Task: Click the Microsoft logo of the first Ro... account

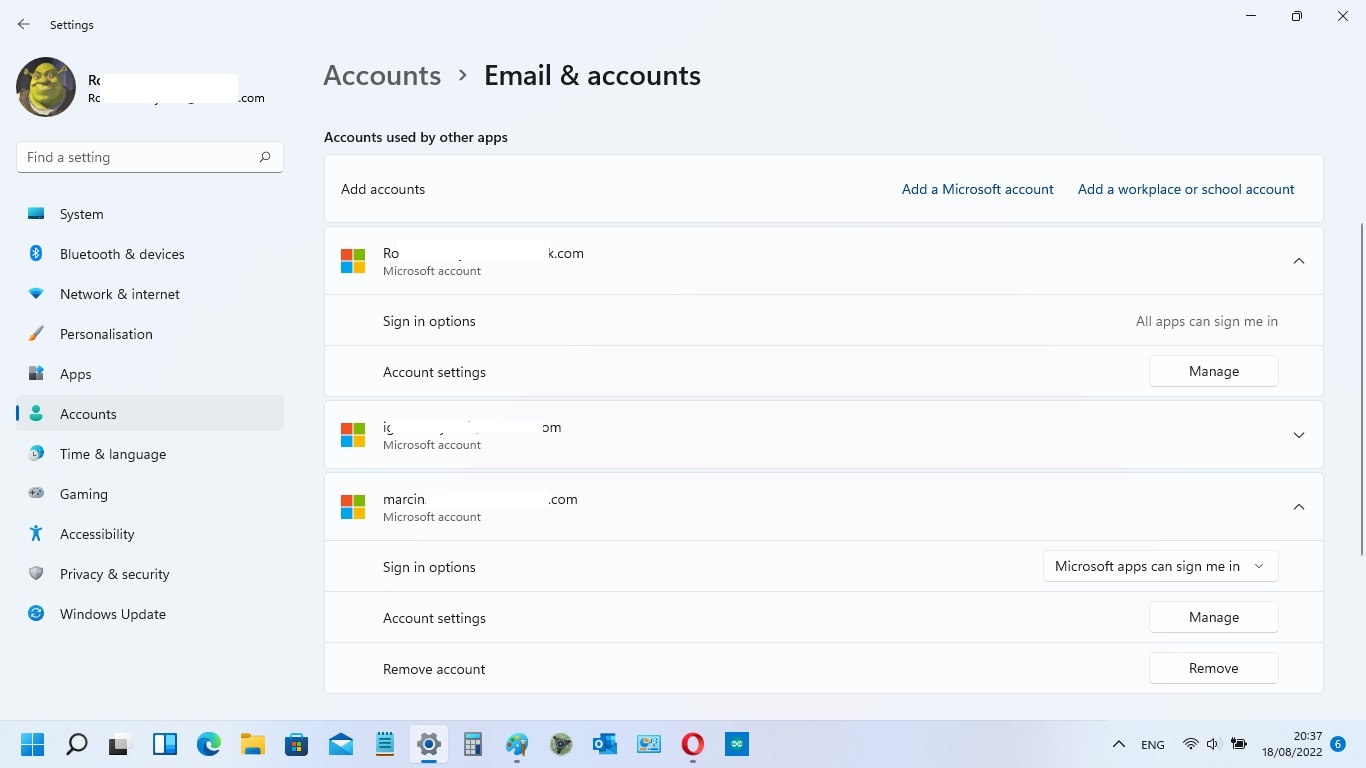Action: (353, 261)
